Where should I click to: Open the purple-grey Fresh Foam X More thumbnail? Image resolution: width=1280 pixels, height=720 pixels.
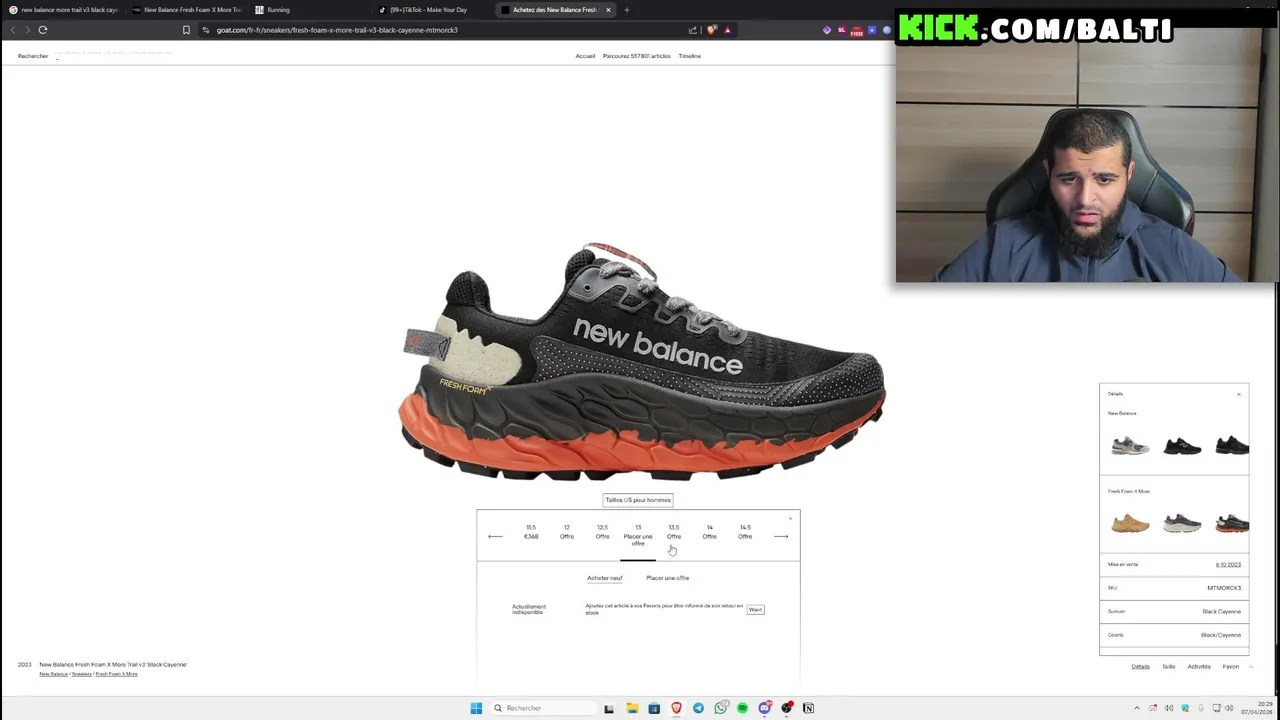[1182, 523]
